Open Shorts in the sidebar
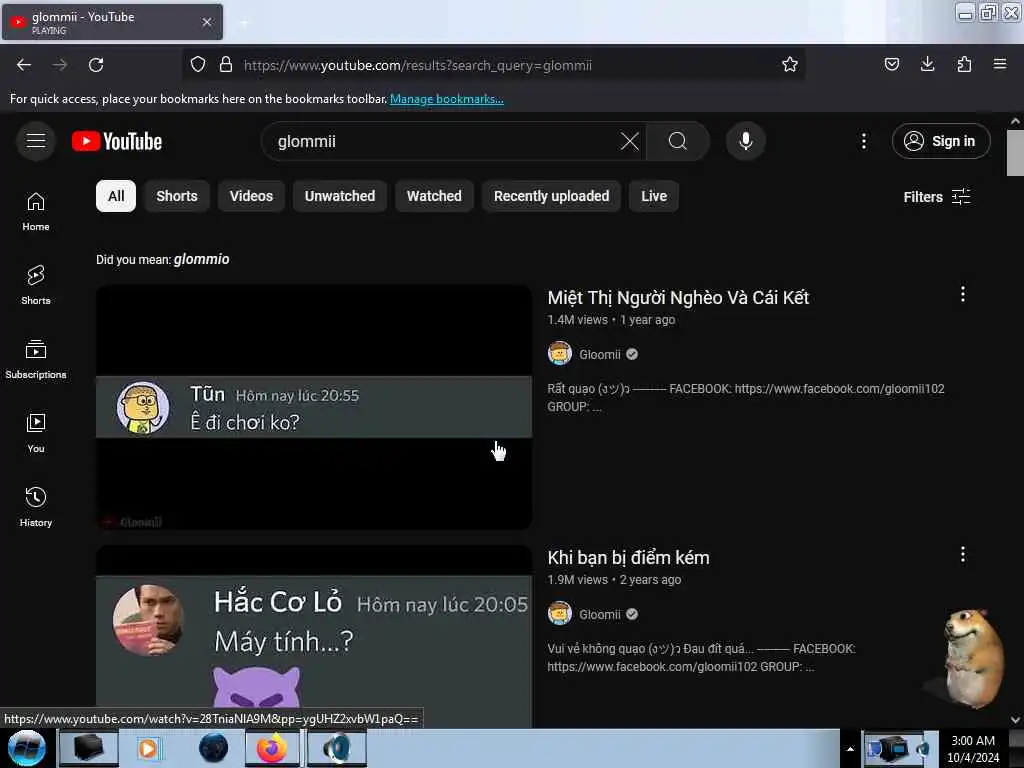This screenshot has width=1024, height=768. 36,285
